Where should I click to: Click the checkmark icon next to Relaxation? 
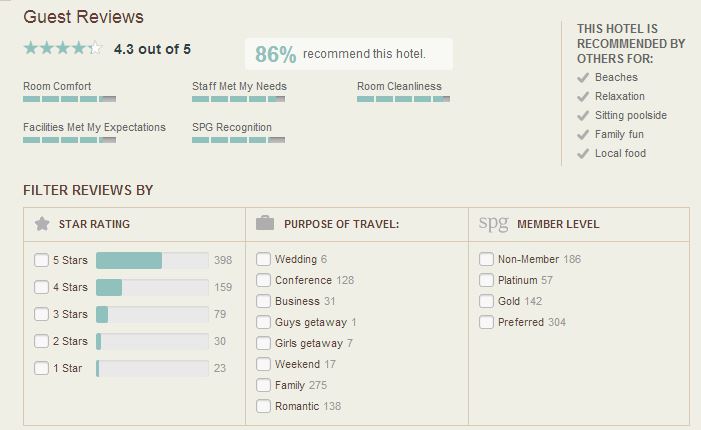583,97
